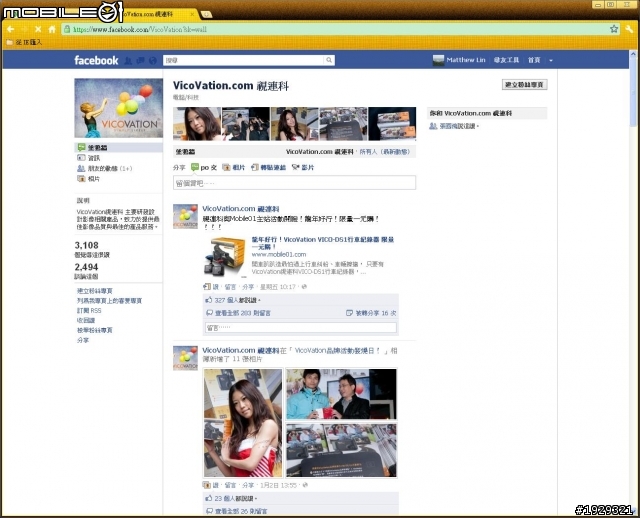This screenshot has height=518, width=640.
Task: Open account dropdown arrow in Facebook bar
Action: pyautogui.click(x=551, y=60)
